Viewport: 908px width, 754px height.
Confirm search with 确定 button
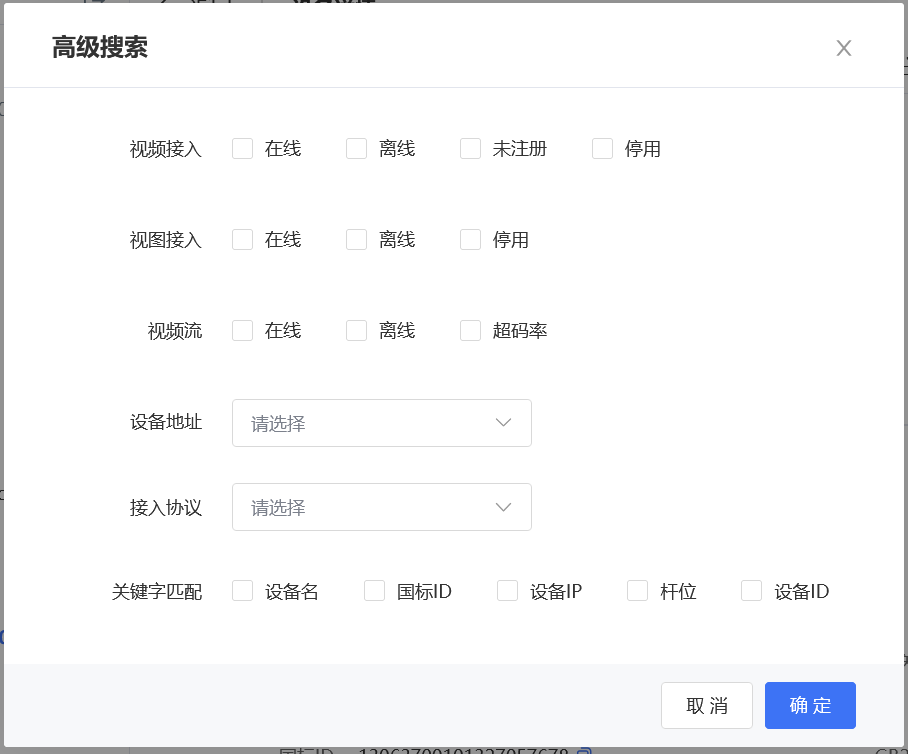coord(810,705)
